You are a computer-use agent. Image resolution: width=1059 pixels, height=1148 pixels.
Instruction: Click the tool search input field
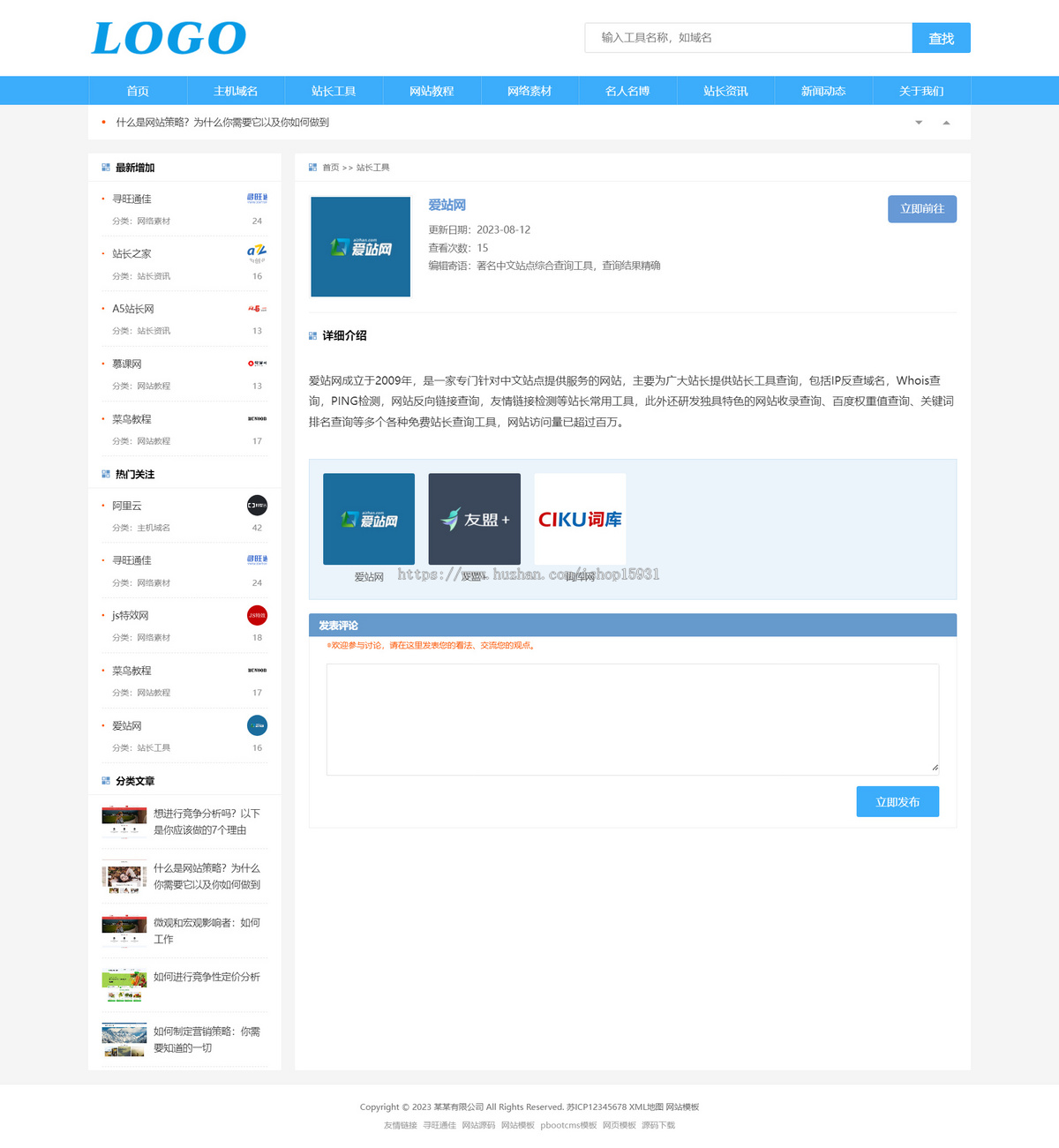(x=748, y=38)
